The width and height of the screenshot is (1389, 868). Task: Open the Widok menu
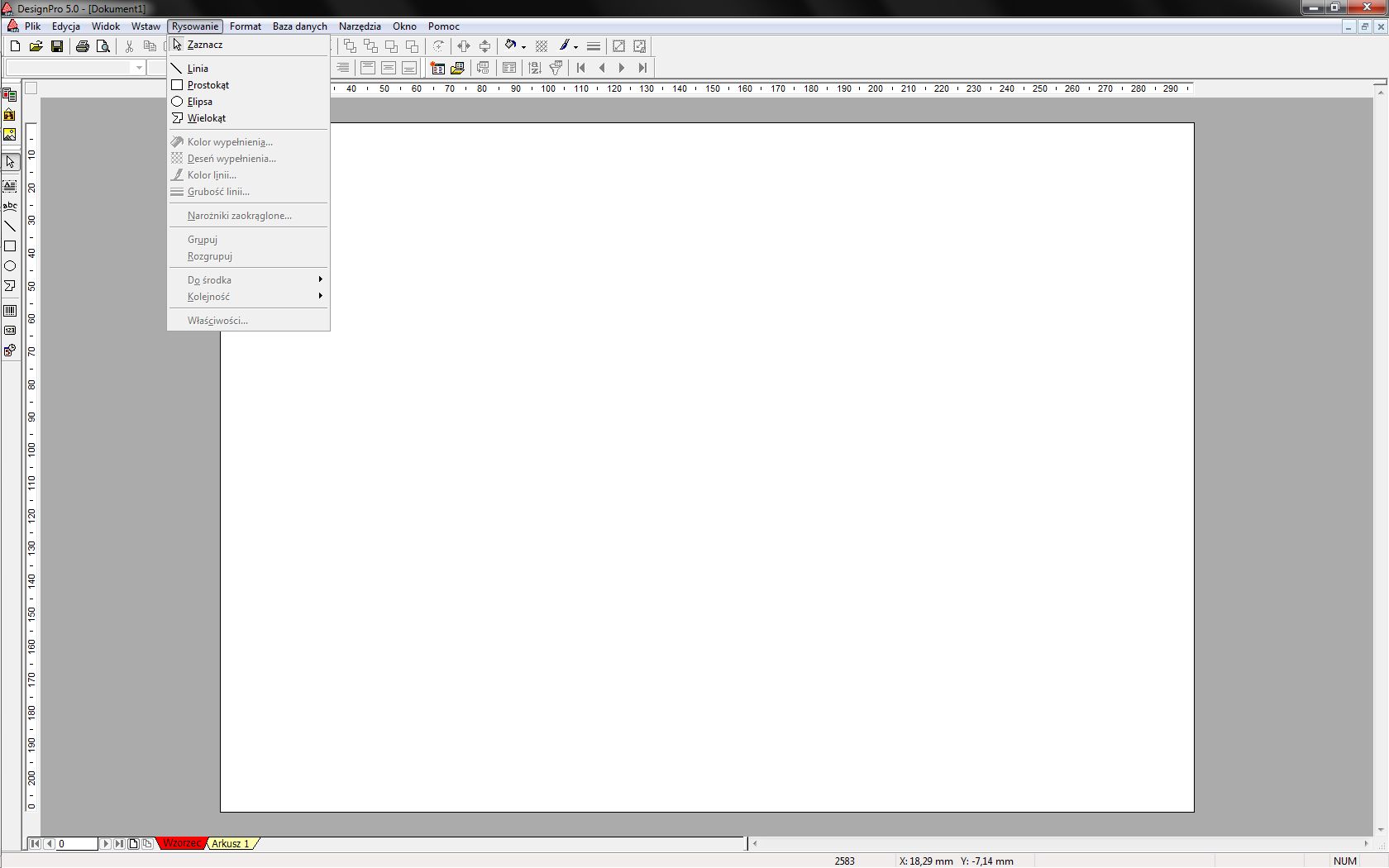point(106,26)
